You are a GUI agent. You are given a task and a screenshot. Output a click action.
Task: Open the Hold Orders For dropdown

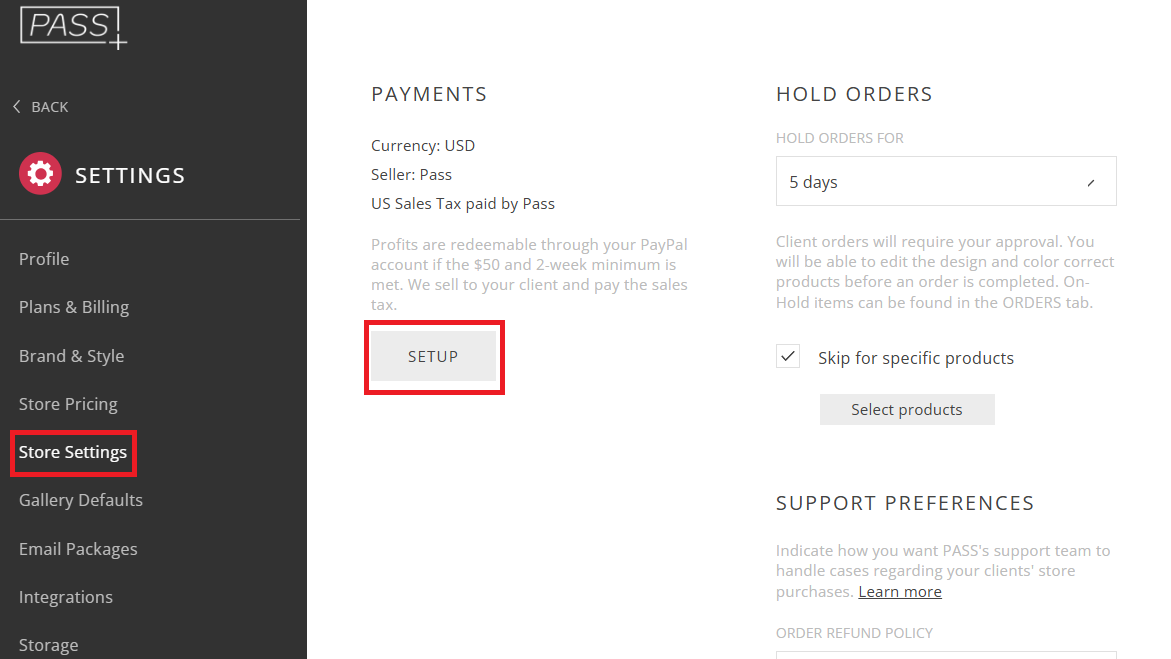coord(946,181)
